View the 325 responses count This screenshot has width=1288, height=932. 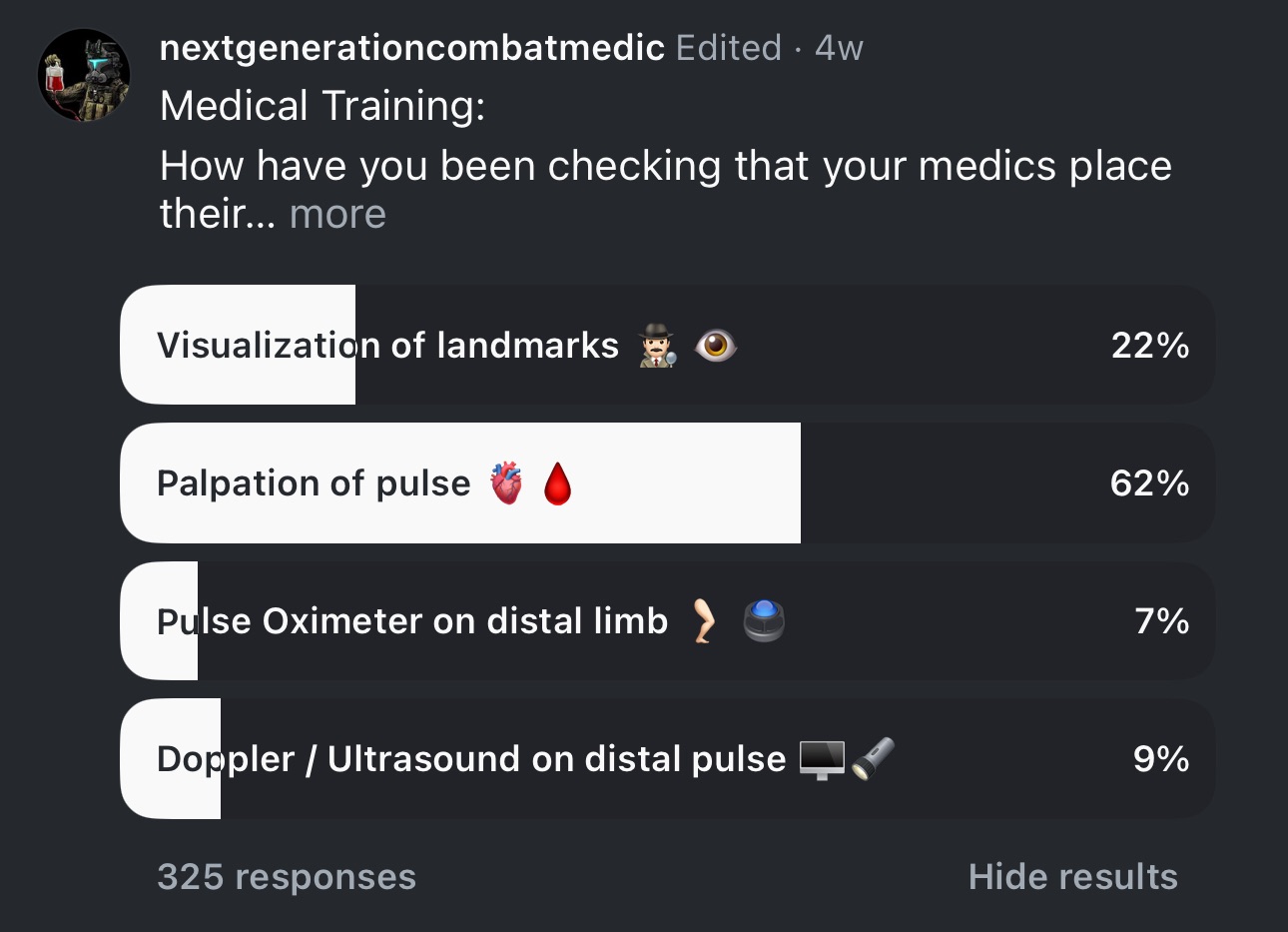click(x=287, y=877)
